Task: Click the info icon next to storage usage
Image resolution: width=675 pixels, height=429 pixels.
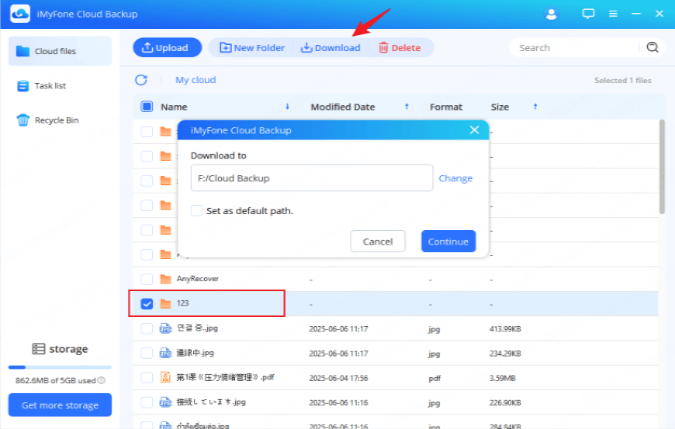Action: click(x=101, y=380)
